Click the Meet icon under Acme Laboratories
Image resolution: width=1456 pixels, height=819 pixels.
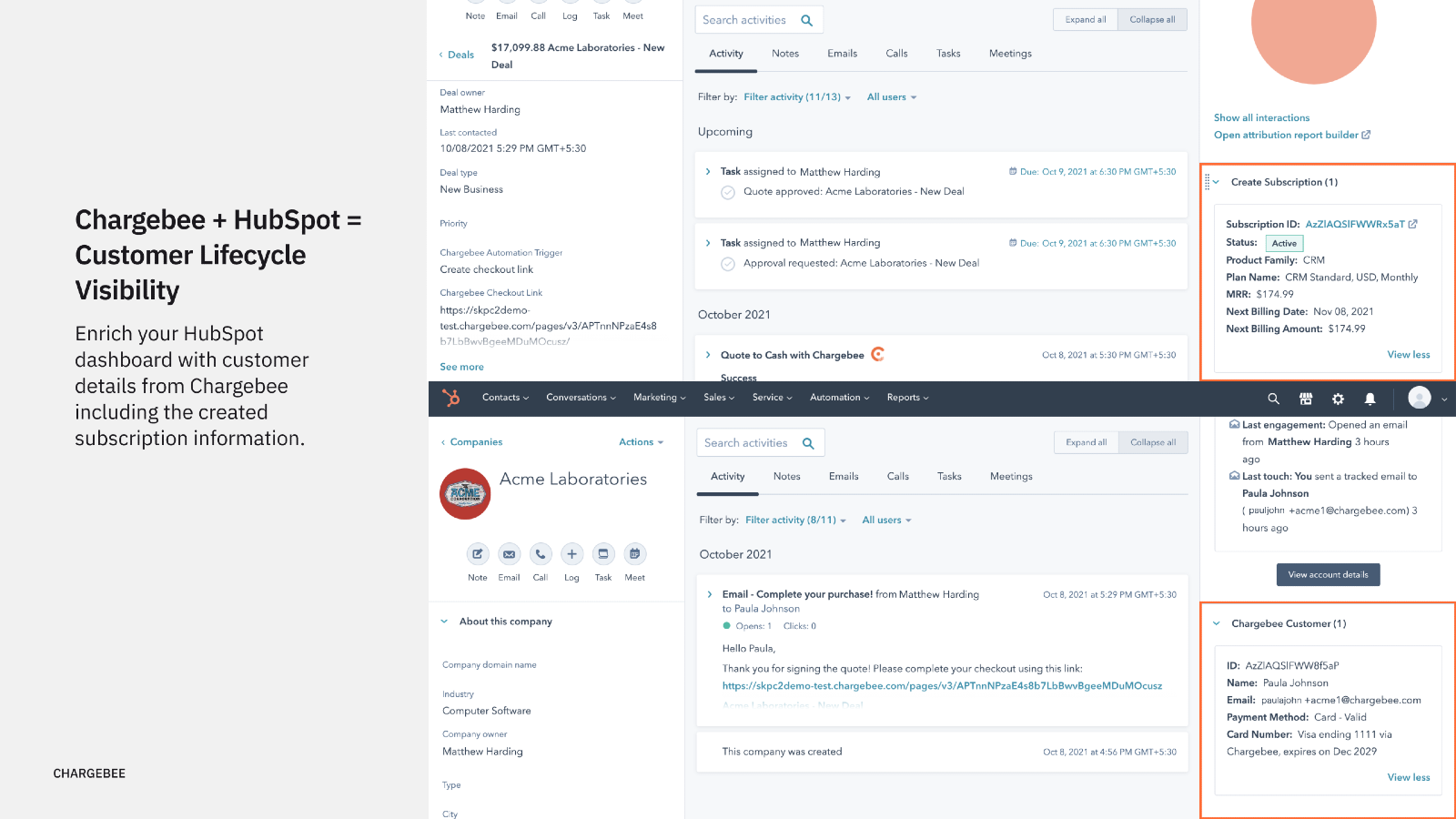point(634,554)
